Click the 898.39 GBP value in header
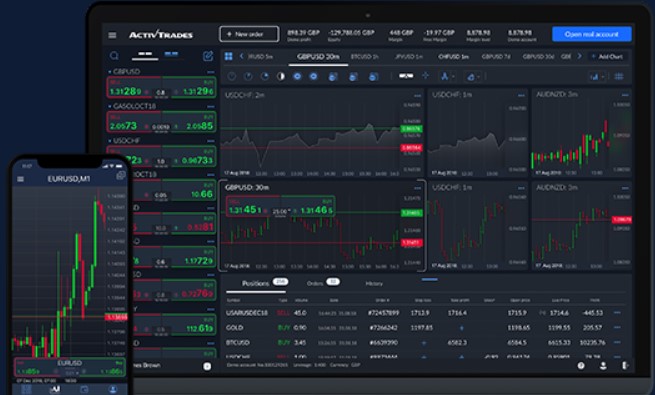Image resolution: width=655 pixels, height=395 pixels. pyautogui.click(x=303, y=33)
